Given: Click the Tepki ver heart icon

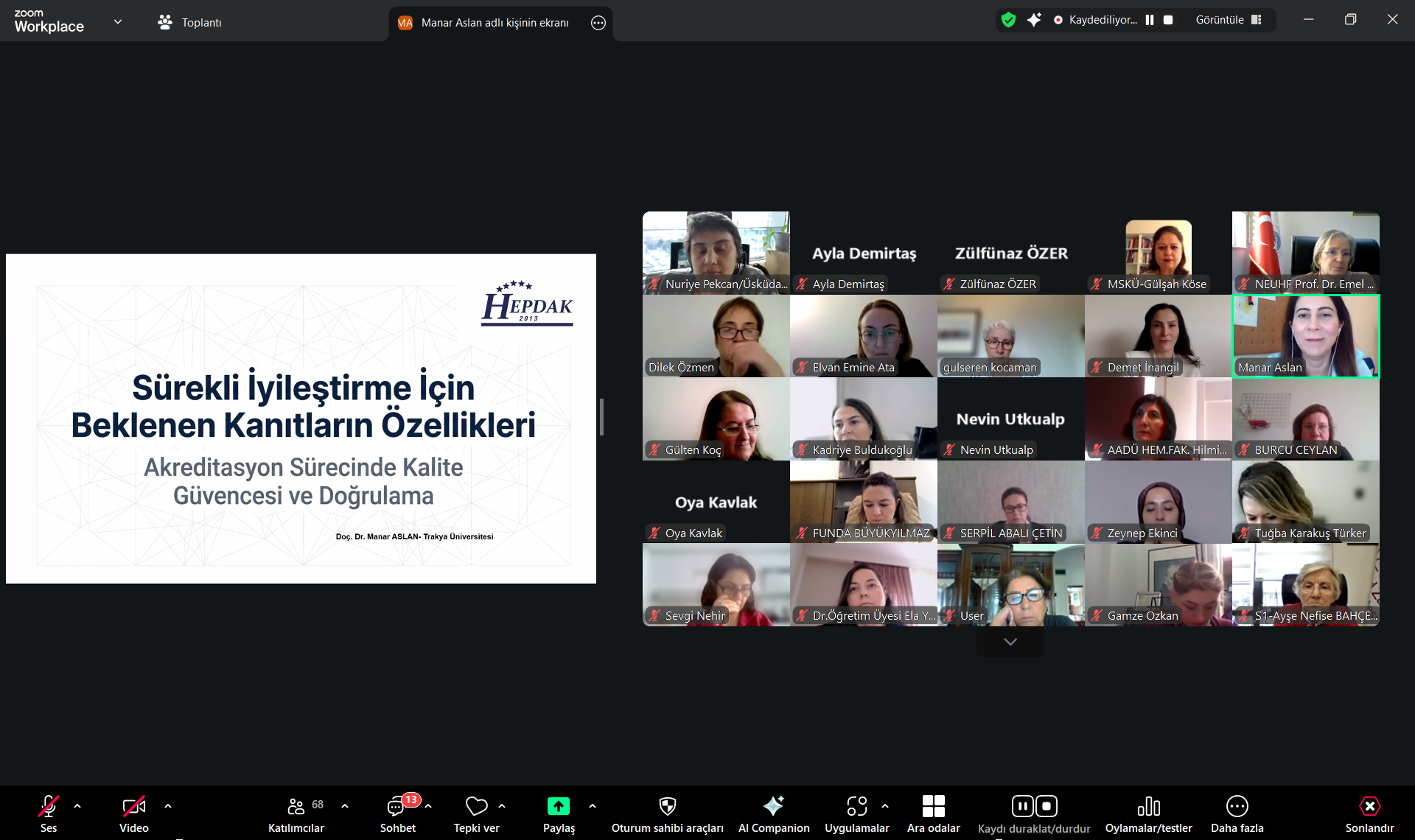Looking at the screenshot, I should coord(476,806).
